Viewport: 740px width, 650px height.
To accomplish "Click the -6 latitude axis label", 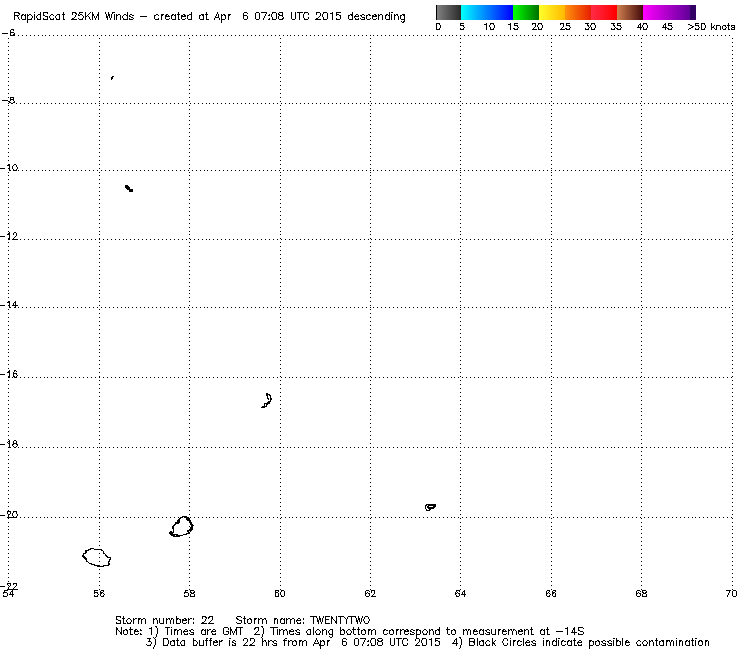I will click(9, 33).
